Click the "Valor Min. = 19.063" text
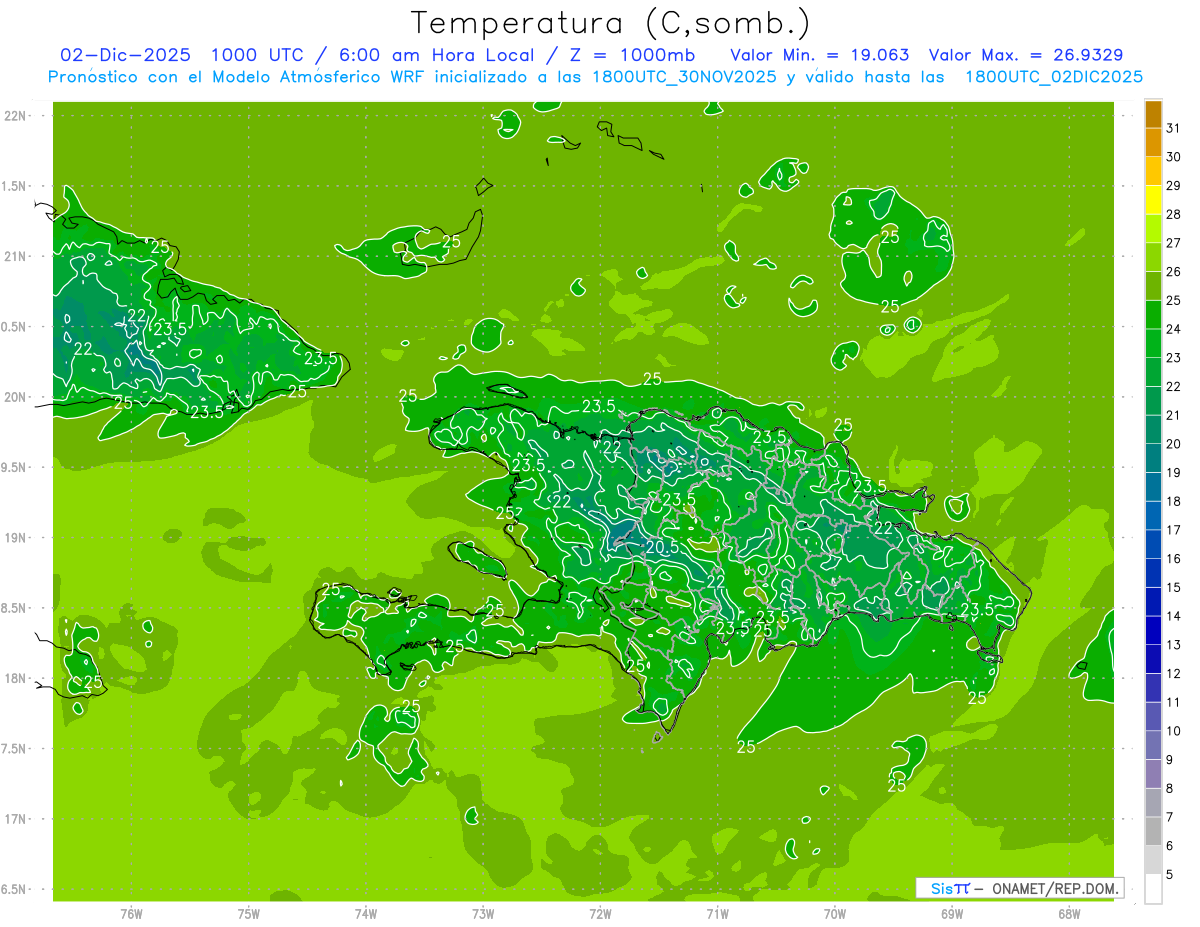The width and height of the screenshot is (1200, 927). (x=819, y=55)
